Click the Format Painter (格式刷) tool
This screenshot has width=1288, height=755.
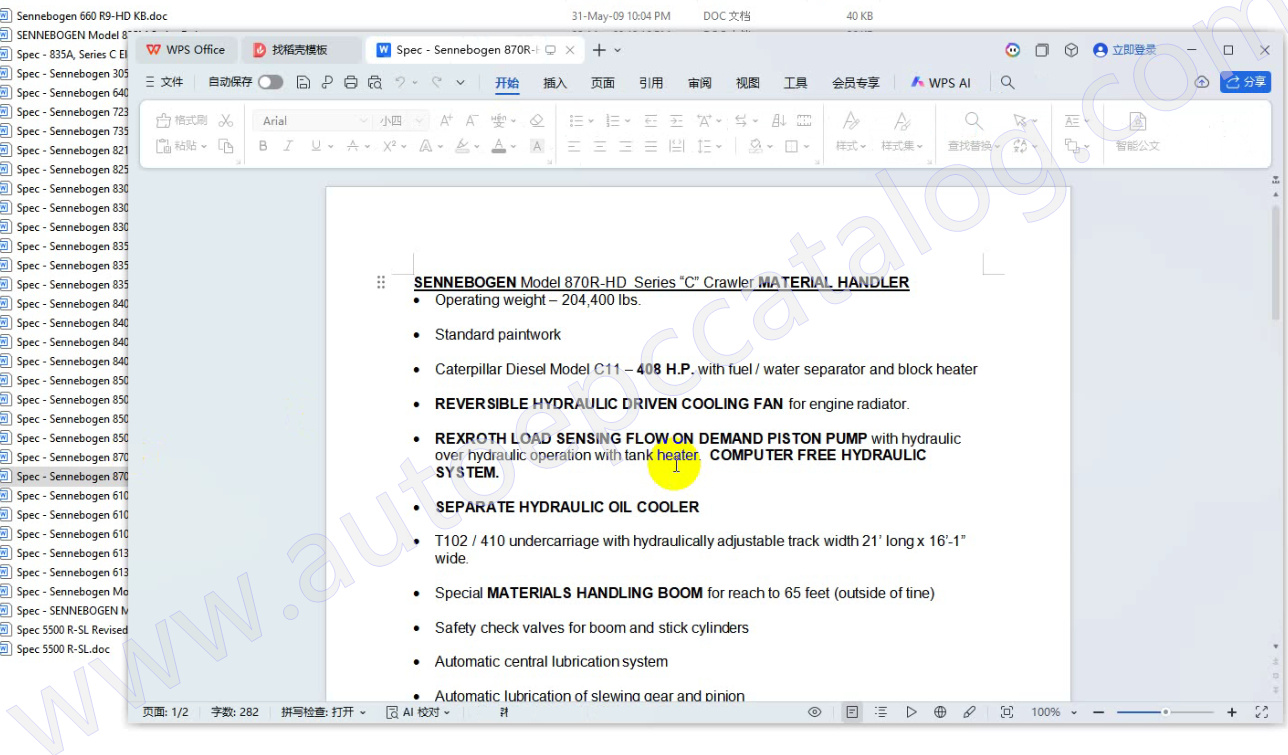[183, 121]
